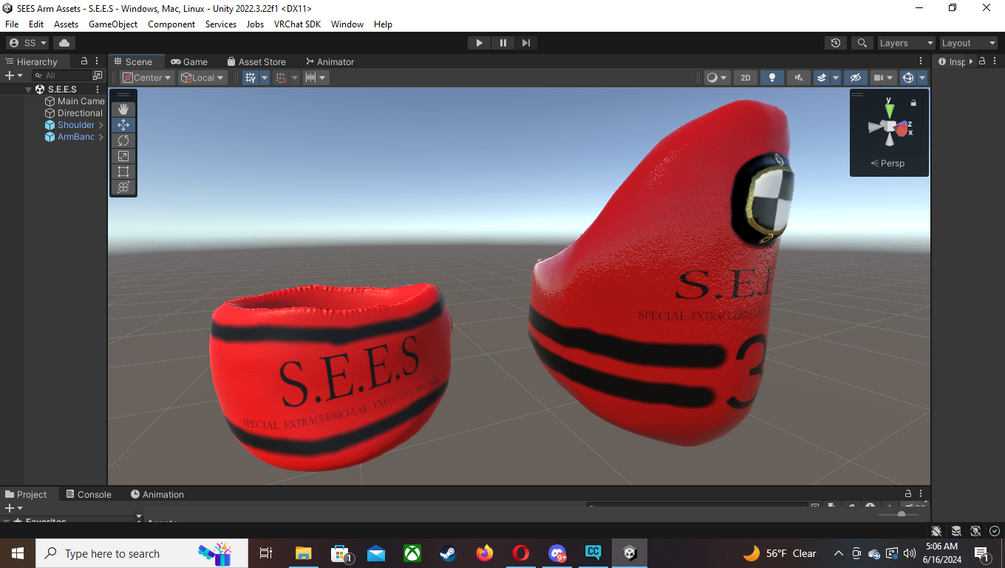
Task: Open the Layout dropdown
Action: point(968,43)
